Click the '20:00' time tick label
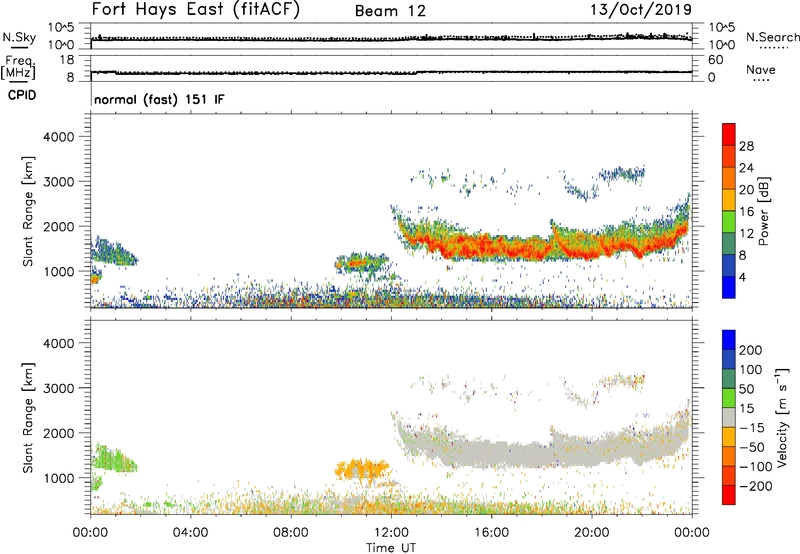The width and height of the screenshot is (800, 554). pos(592,533)
